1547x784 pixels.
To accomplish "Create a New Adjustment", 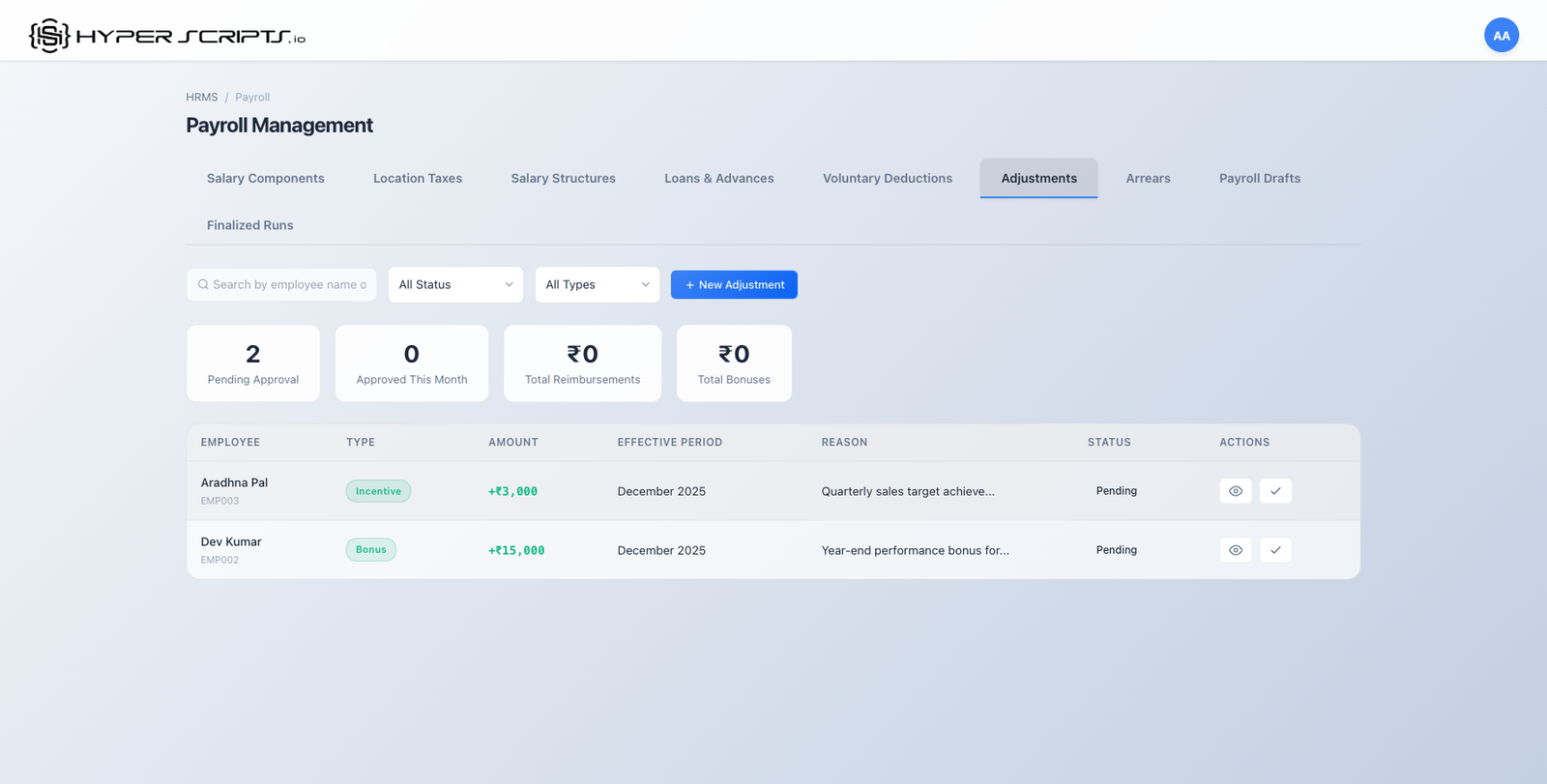I will [x=734, y=285].
